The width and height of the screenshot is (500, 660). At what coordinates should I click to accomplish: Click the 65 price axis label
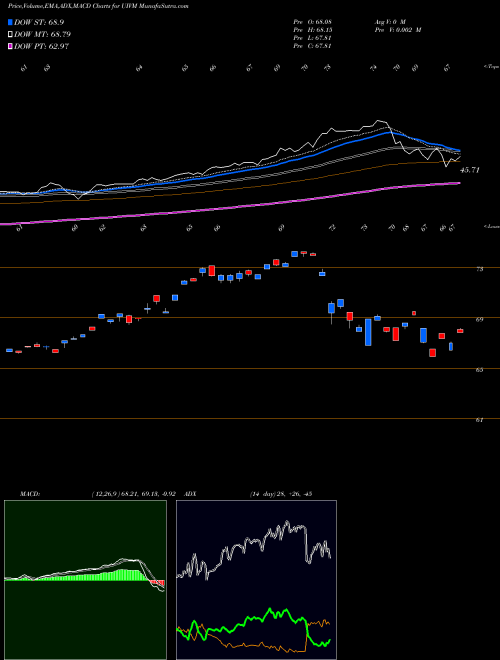coord(479,370)
